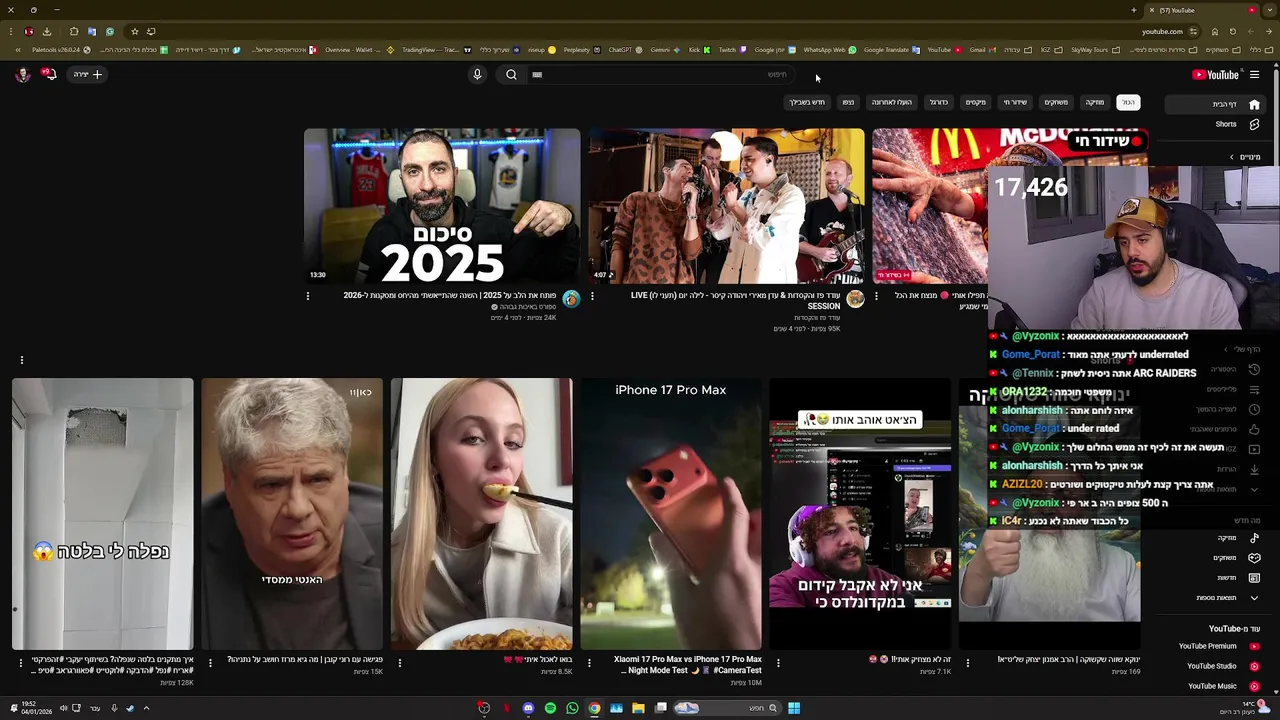Bookmark this page with the star icon
Screen dimensions: 1280x720
(x=134, y=31)
